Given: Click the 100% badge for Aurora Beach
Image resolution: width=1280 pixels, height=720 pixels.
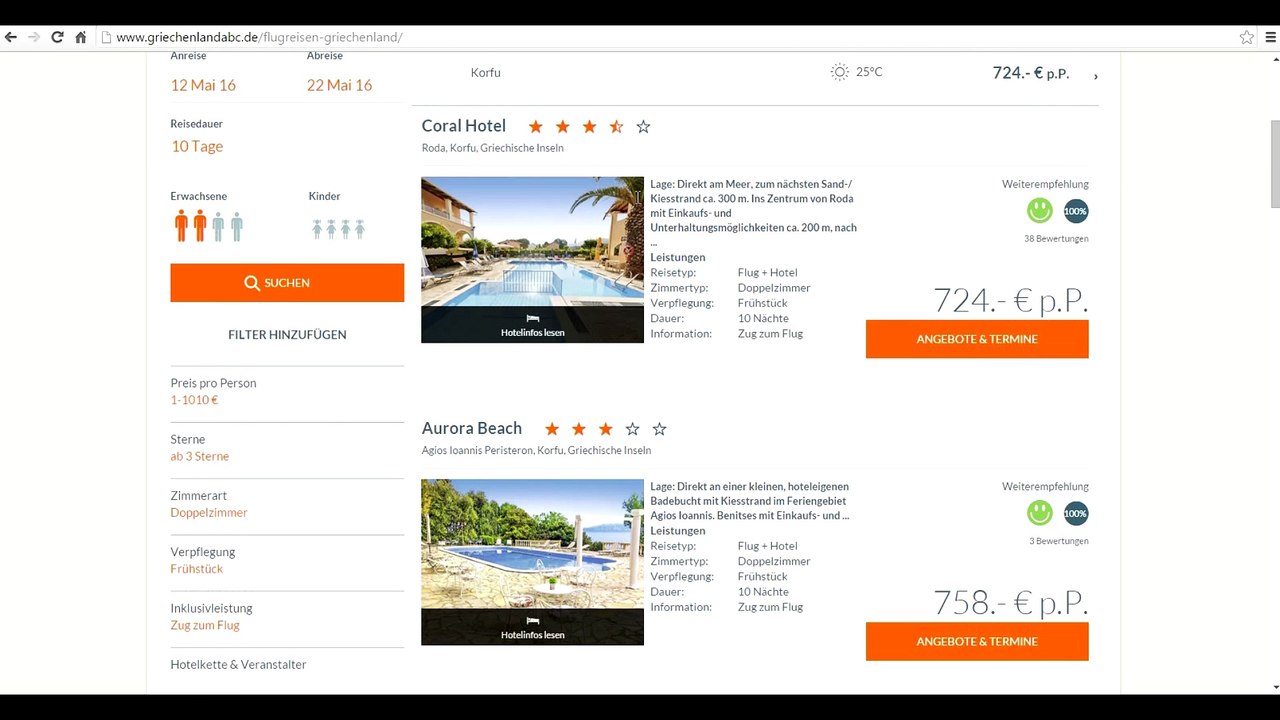Looking at the screenshot, I should click(x=1076, y=513).
